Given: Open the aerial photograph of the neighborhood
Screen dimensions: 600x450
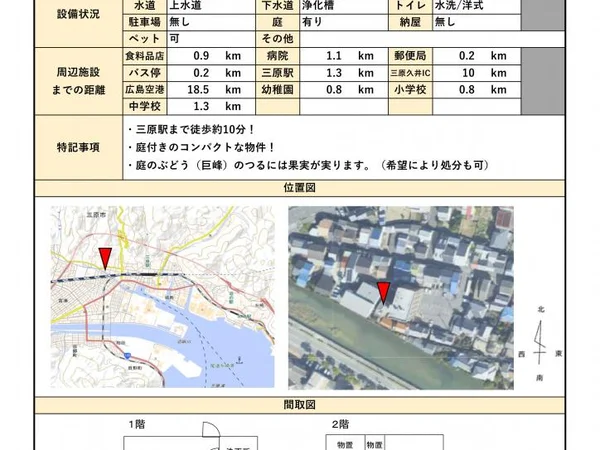Looking at the screenshot, I should coord(401,298).
